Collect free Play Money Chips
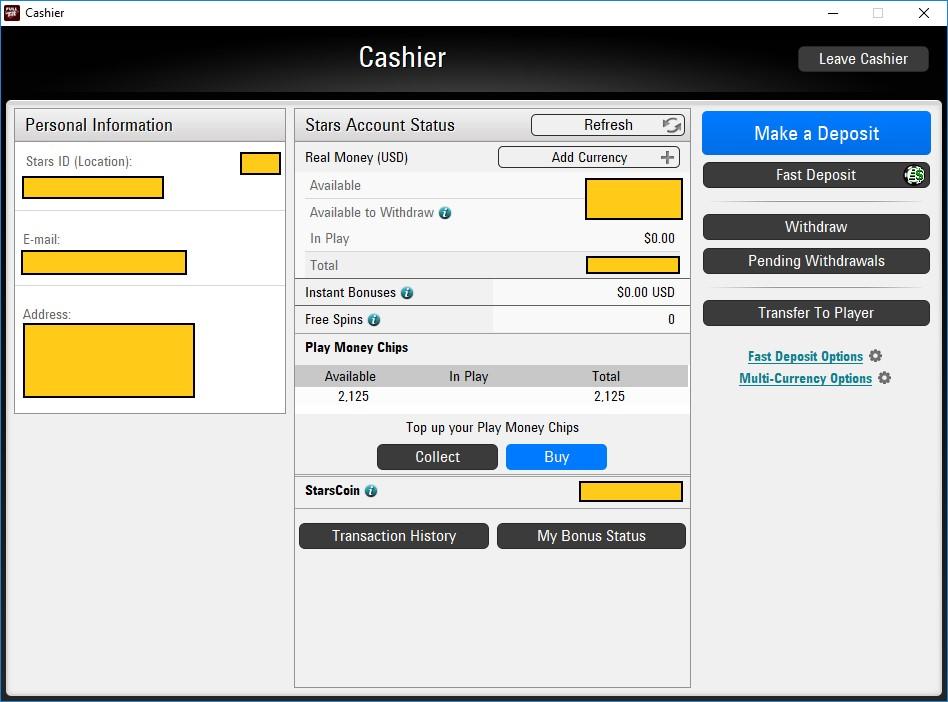Viewport: 948px width, 702px height. tap(437, 457)
